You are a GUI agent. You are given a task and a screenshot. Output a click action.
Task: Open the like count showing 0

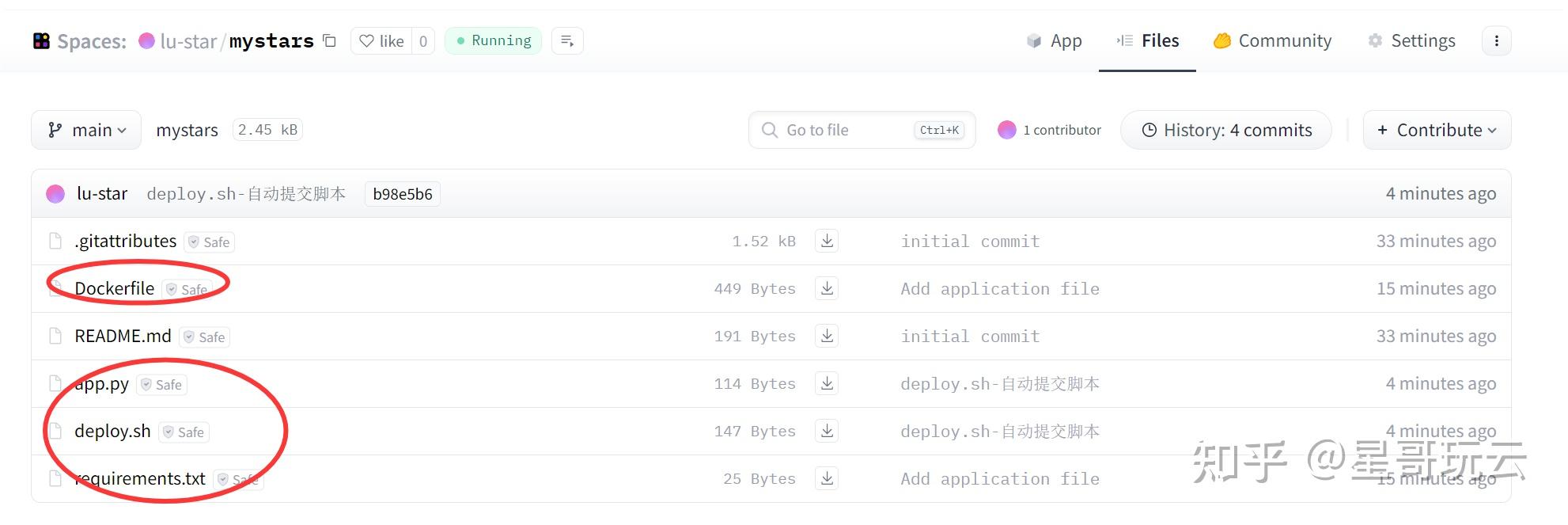(x=423, y=41)
